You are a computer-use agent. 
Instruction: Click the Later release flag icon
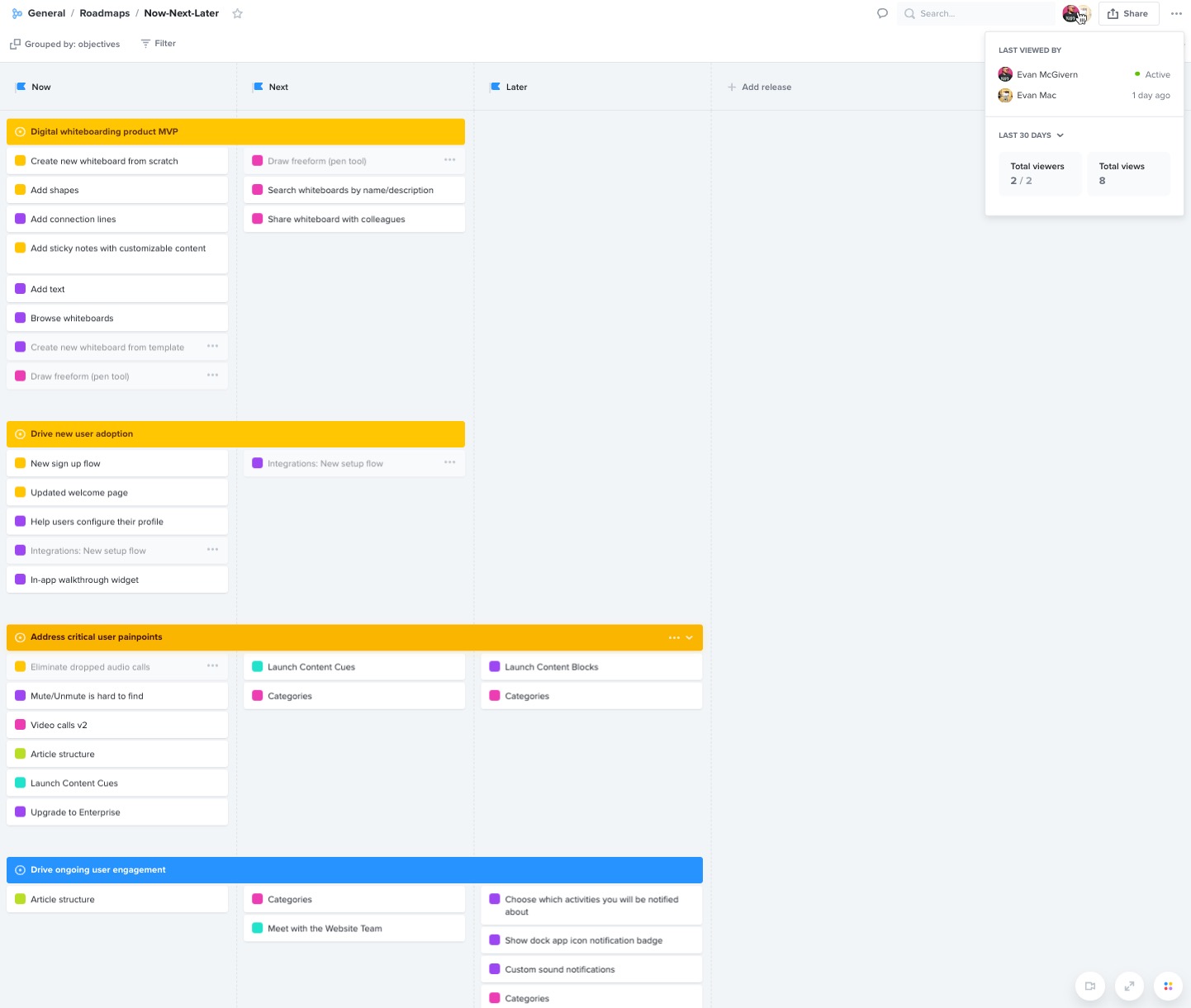click(x=496, y=87)
